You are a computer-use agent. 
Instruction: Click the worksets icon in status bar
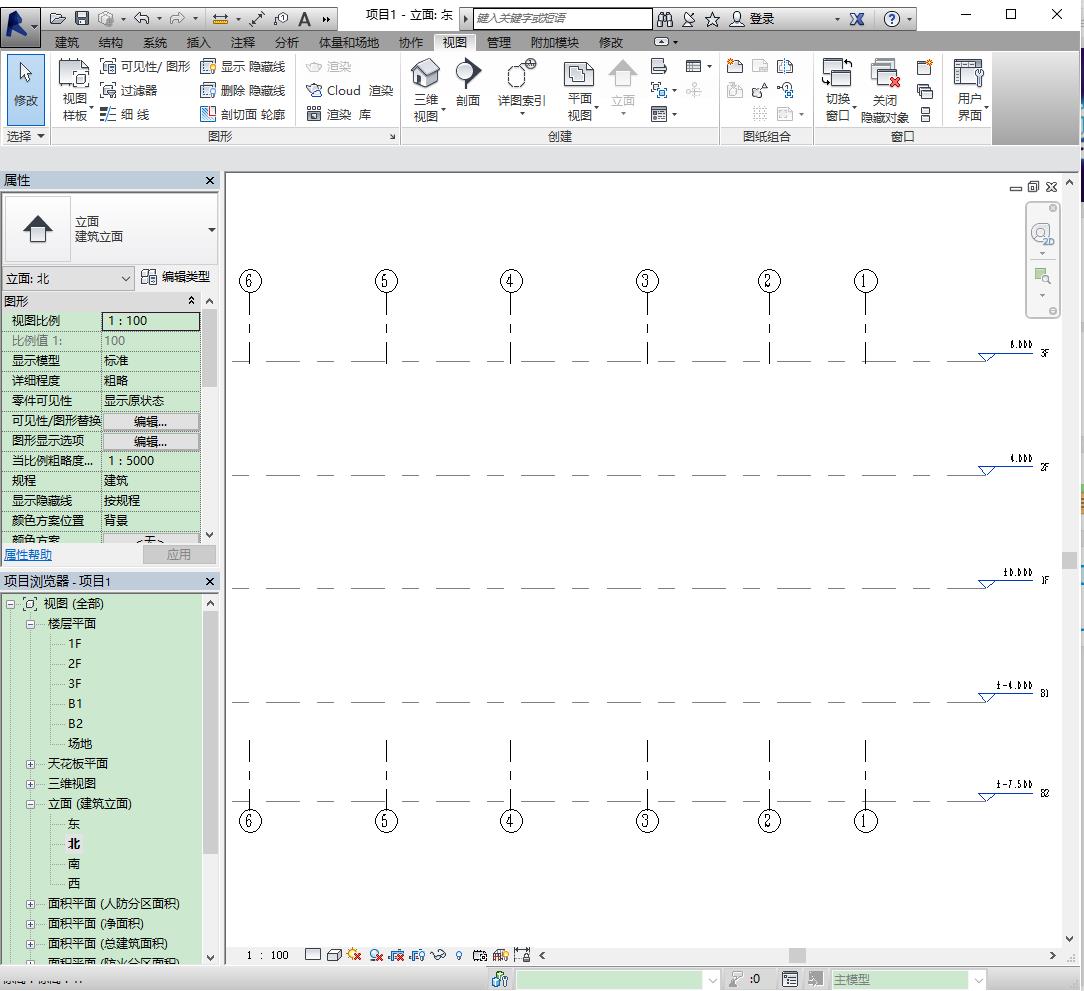pos(499,979)
